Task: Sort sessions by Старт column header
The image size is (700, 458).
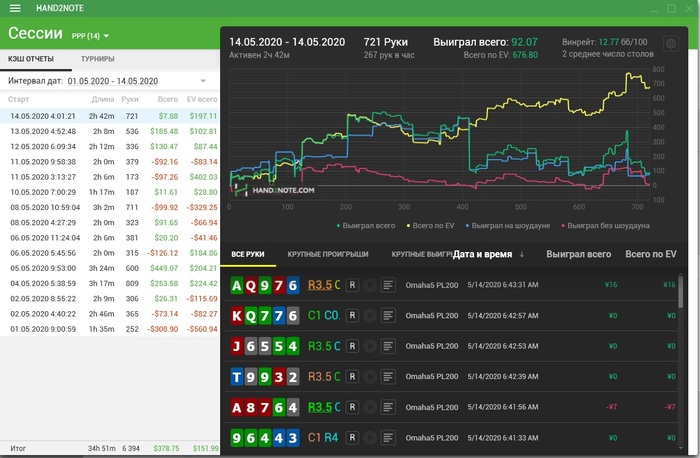Action: 18,99
